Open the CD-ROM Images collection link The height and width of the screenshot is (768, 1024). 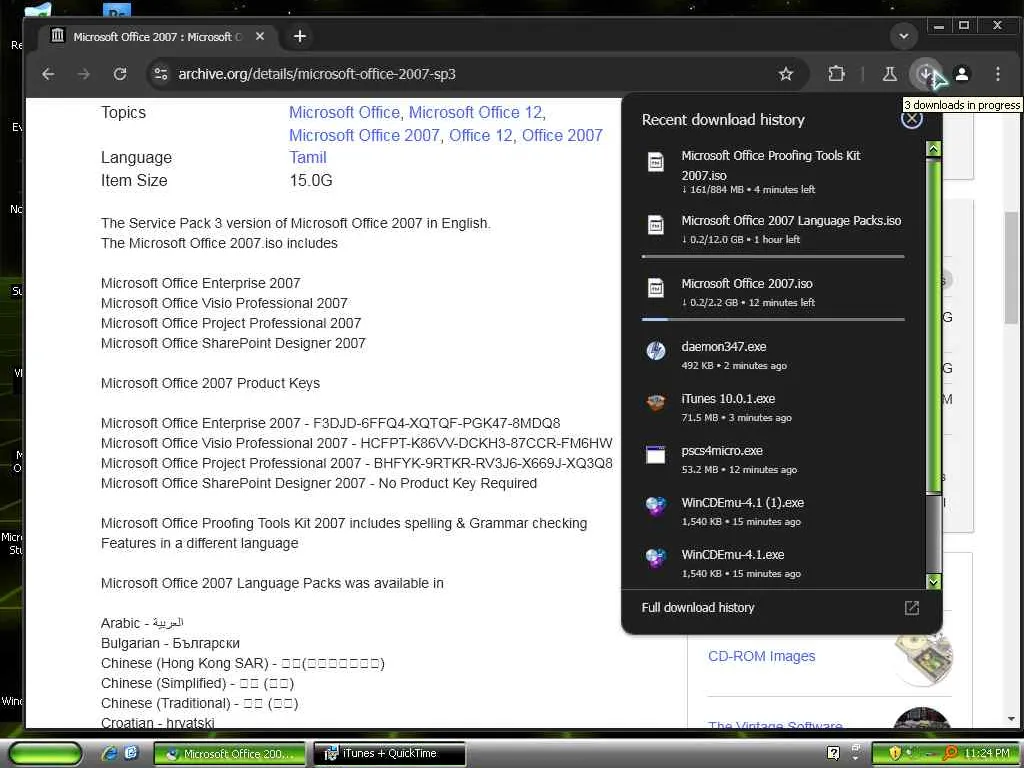click(761, 656)
